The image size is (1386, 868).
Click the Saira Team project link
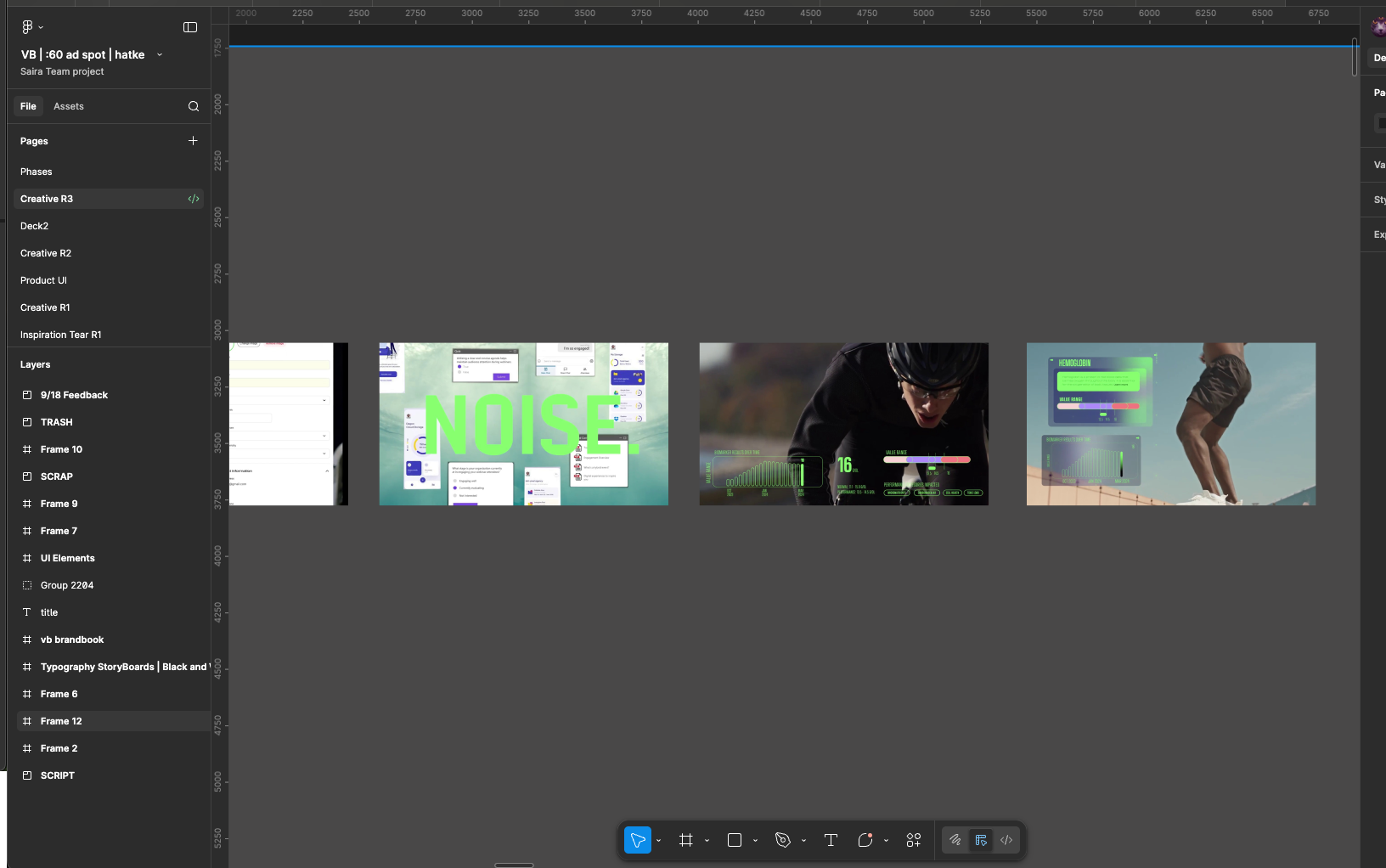[62, 71]
